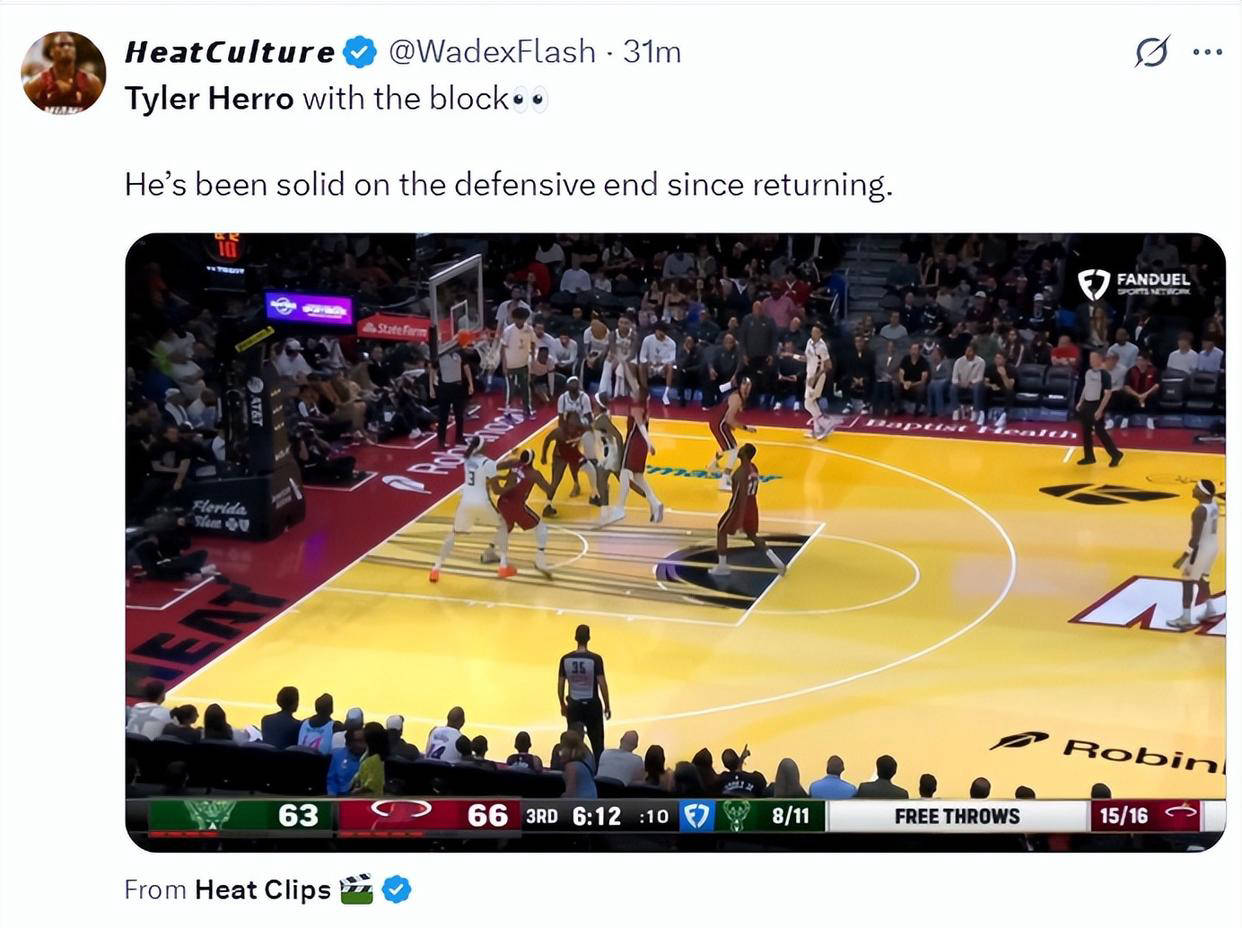This screenshot has height=928, width=1242.
Task: Click the blue verified badge beside HeatCulture
Action: (x=359, y=52)
